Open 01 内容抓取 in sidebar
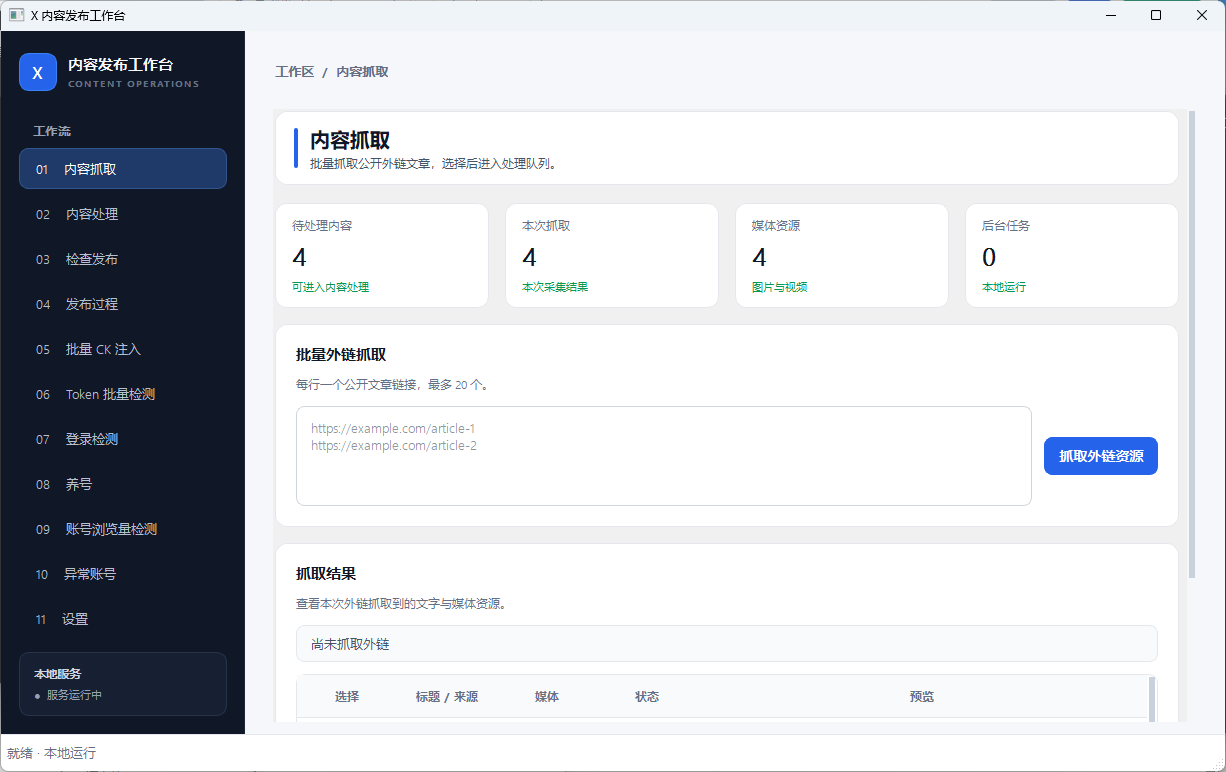The width and height of the screenshot is (1226, 772). [123, 169]
